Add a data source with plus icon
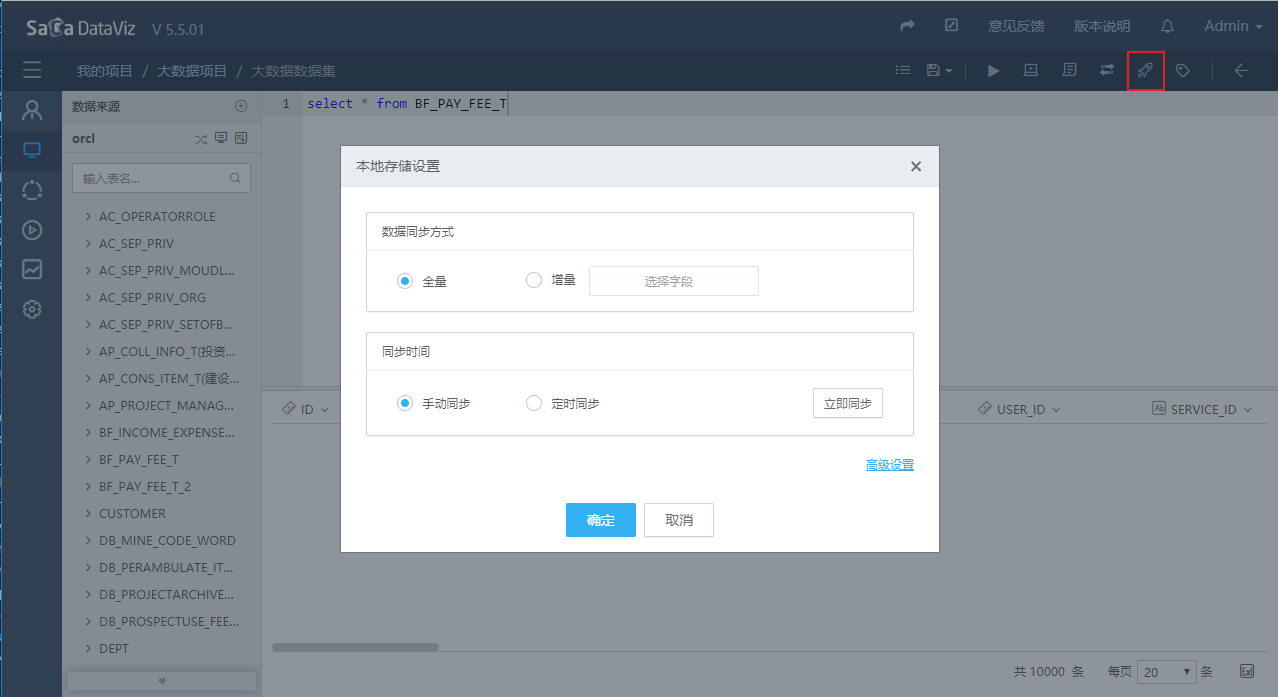 (240, 106)
